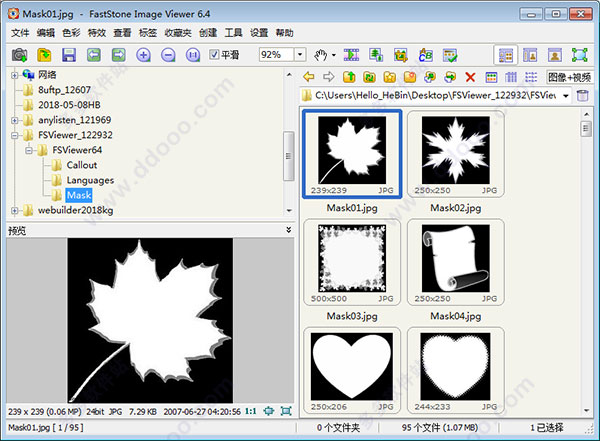The width and height of the screenshot is (600, 441).
Task: Select the Callout folder in tree
Action: tap(82, 165)
